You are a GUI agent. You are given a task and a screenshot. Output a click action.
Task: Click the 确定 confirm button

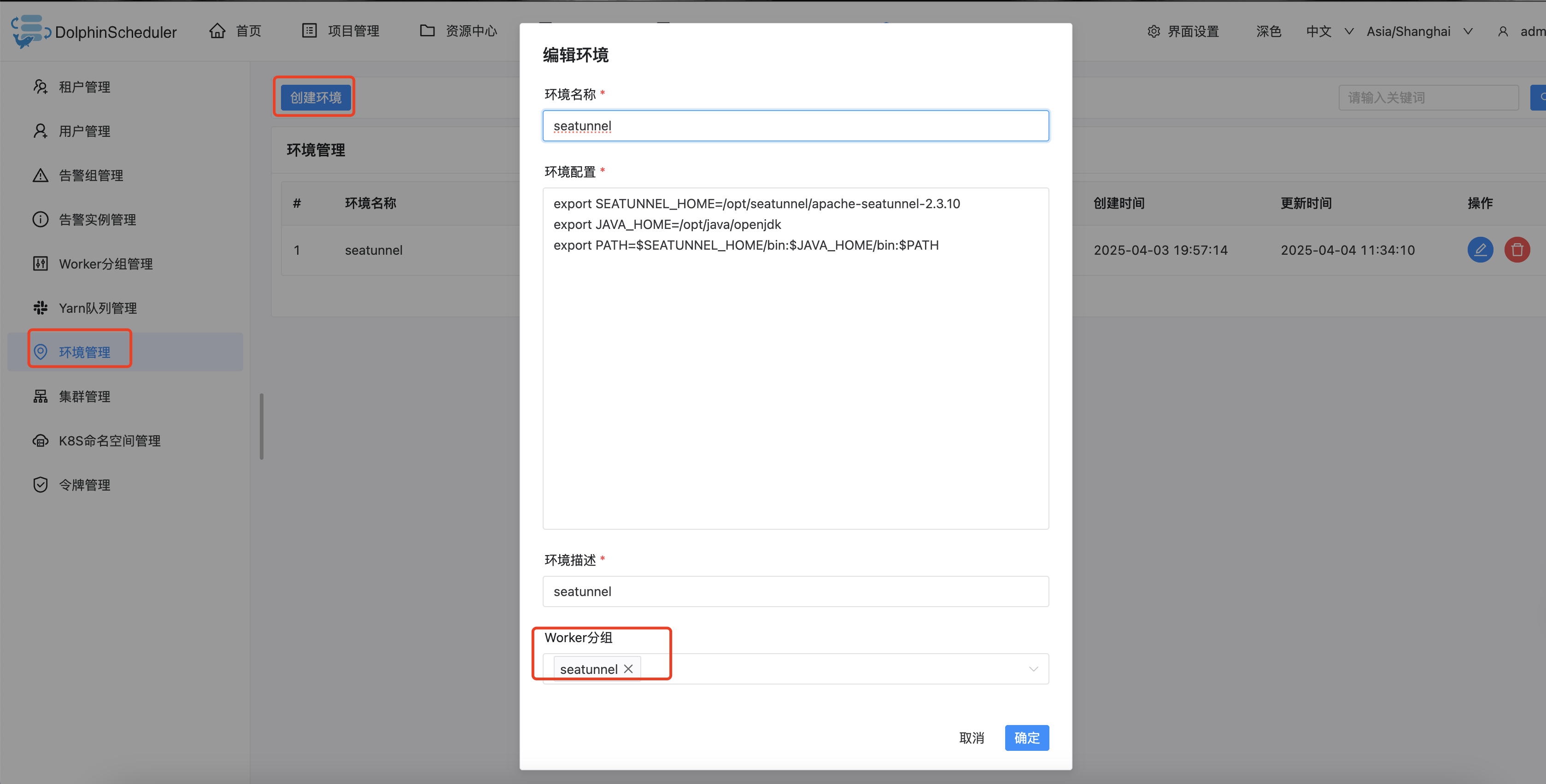[x=1026, y=738]
